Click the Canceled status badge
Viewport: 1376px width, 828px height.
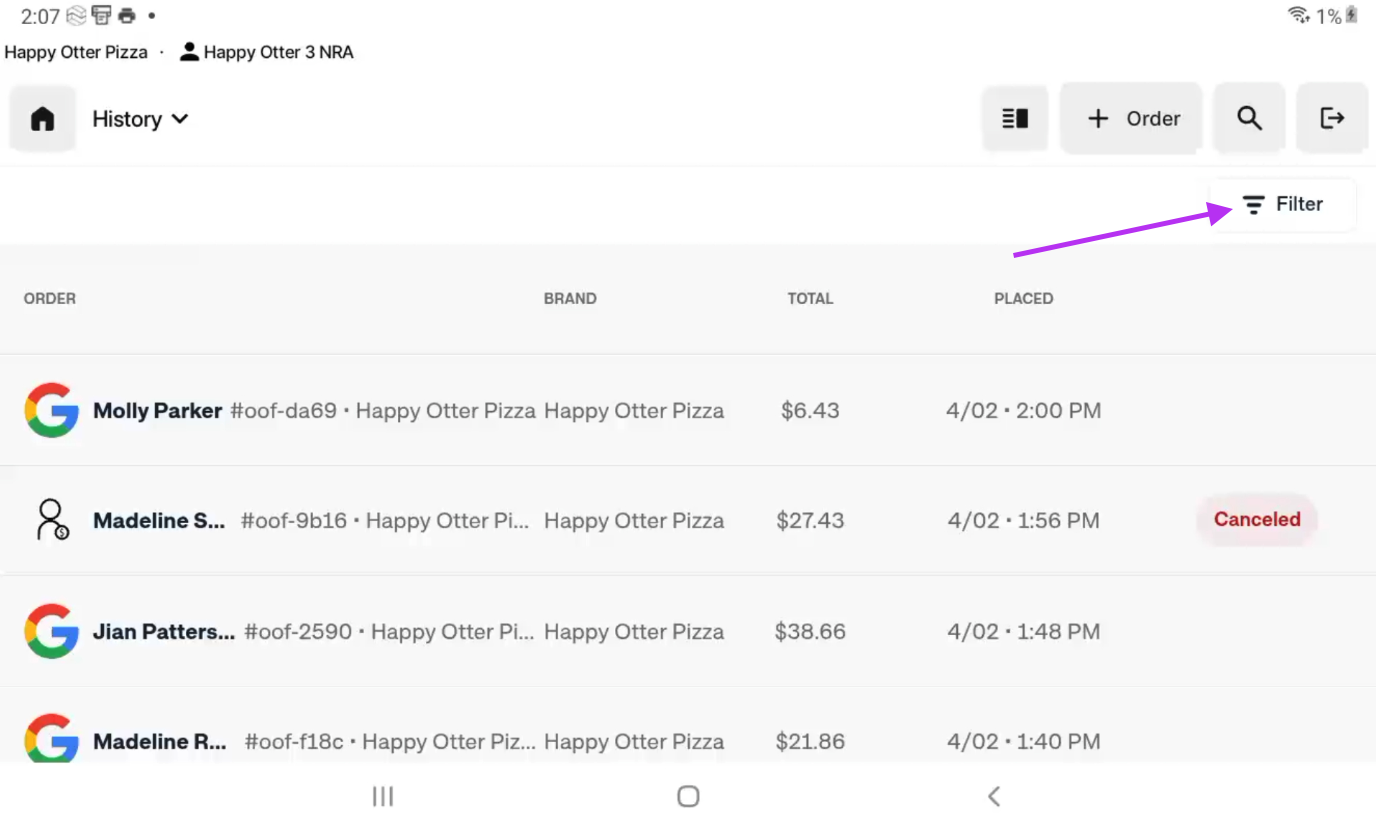click(x=1257, y=520)
